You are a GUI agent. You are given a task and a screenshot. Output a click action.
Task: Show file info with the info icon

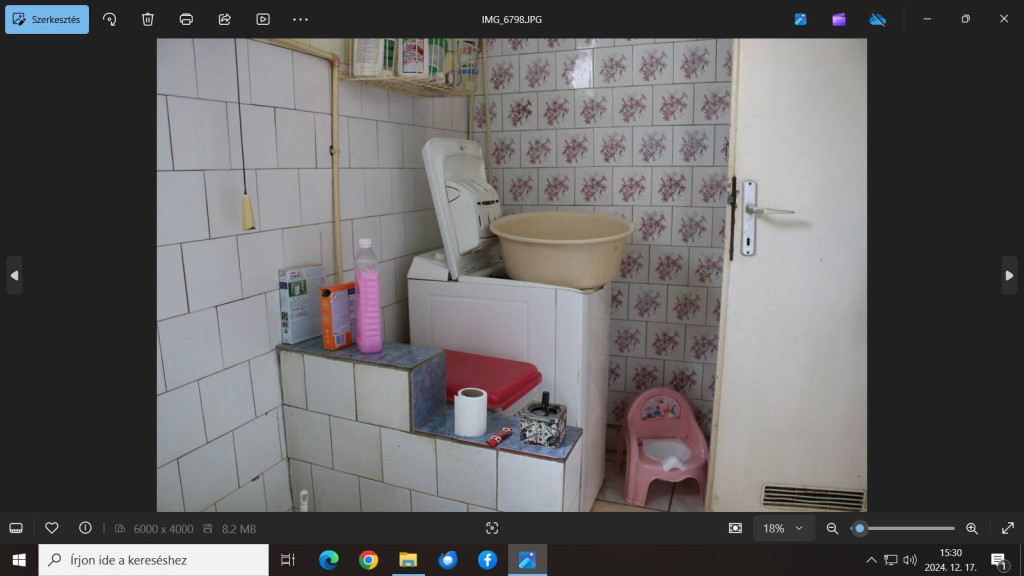click(x=85, y=528)
